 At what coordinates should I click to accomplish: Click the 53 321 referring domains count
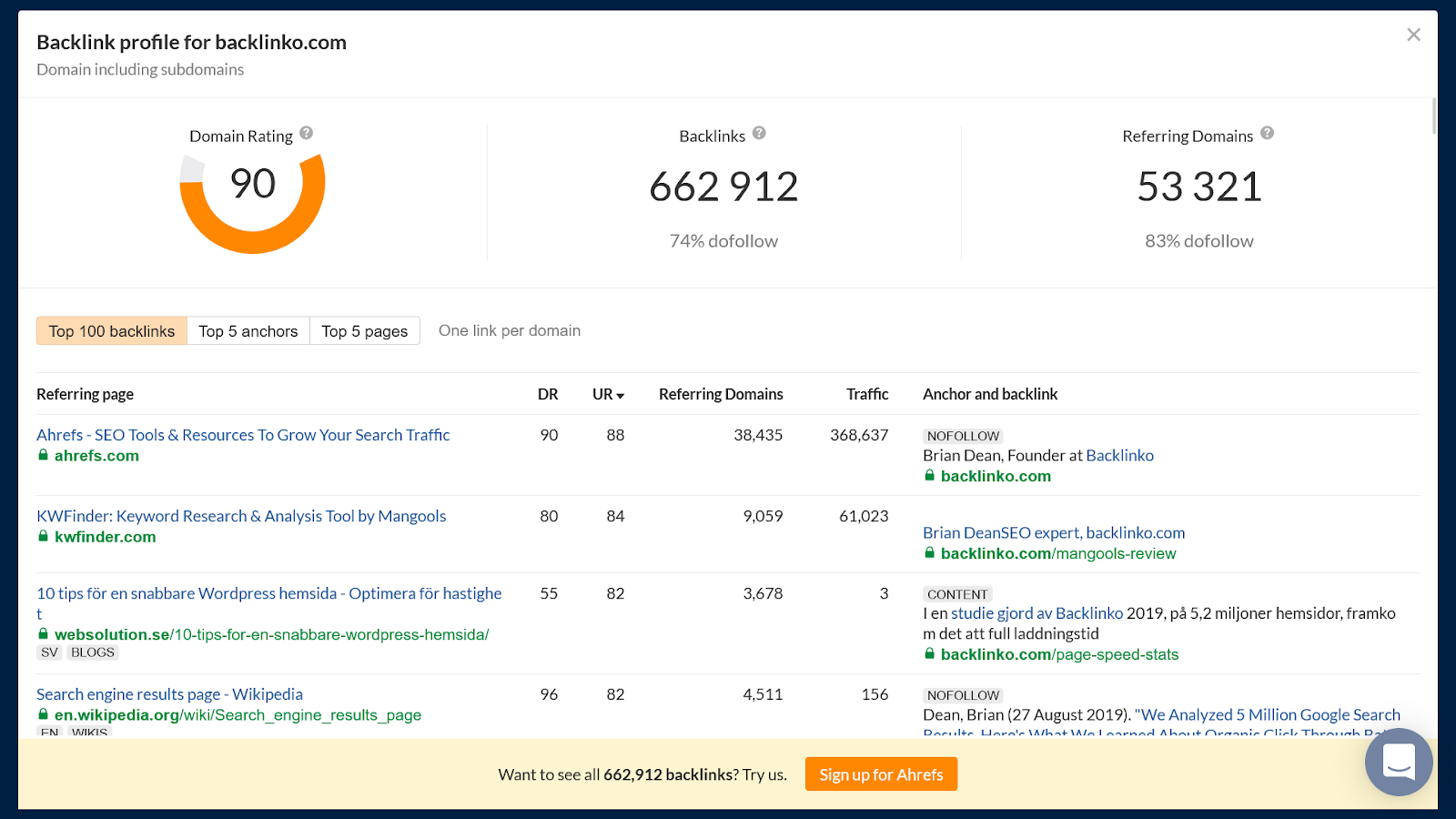tap(1199, 187)
